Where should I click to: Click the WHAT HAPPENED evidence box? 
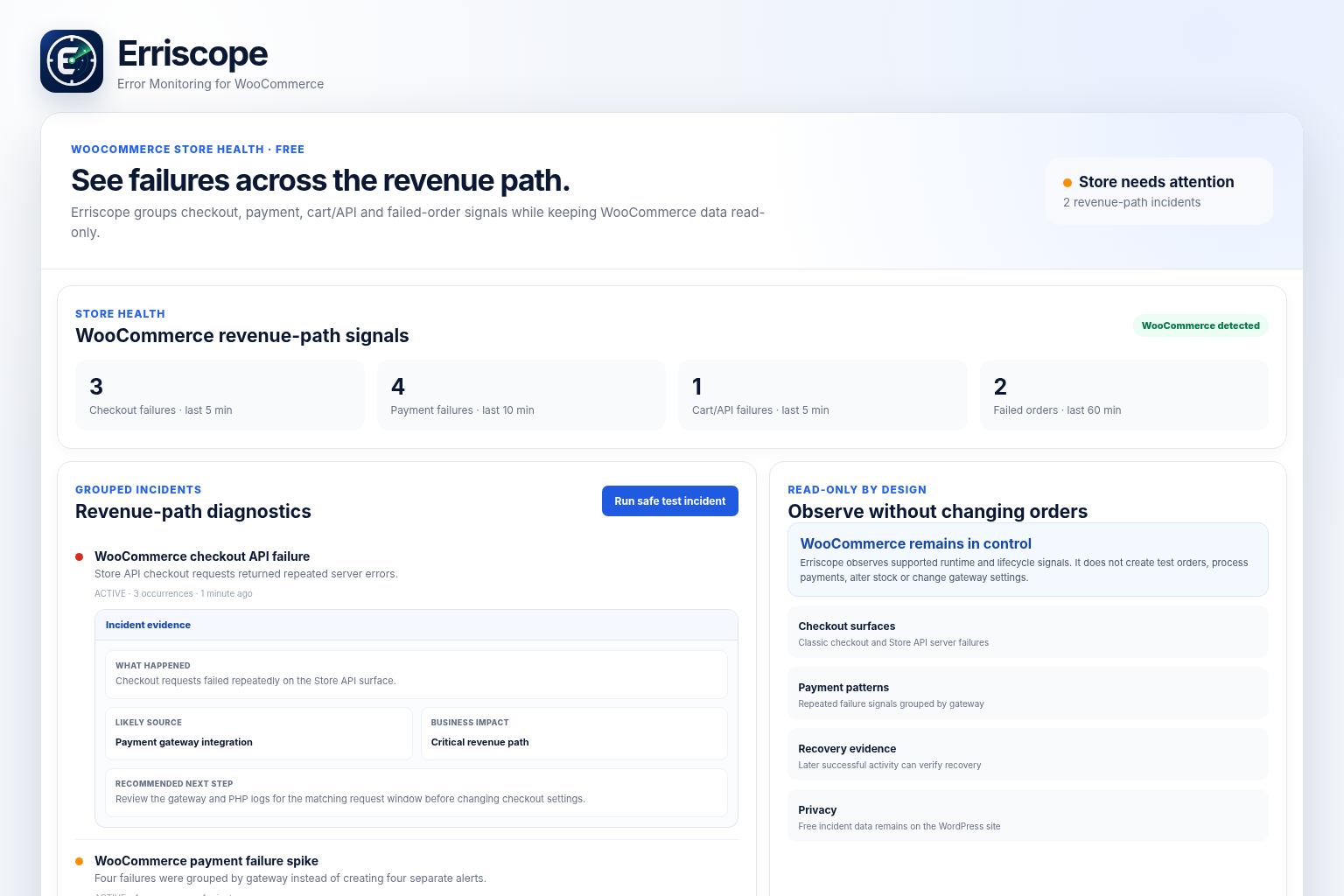[x=416, y=674]
